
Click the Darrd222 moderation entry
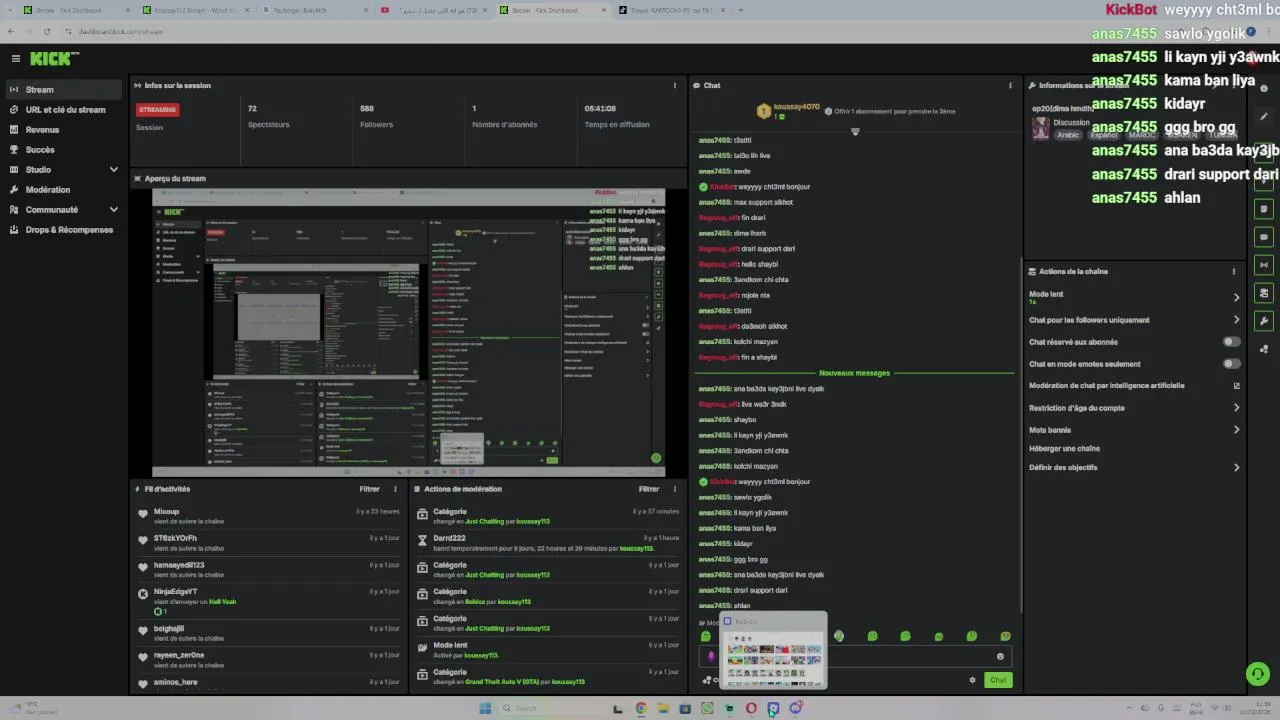548,543
